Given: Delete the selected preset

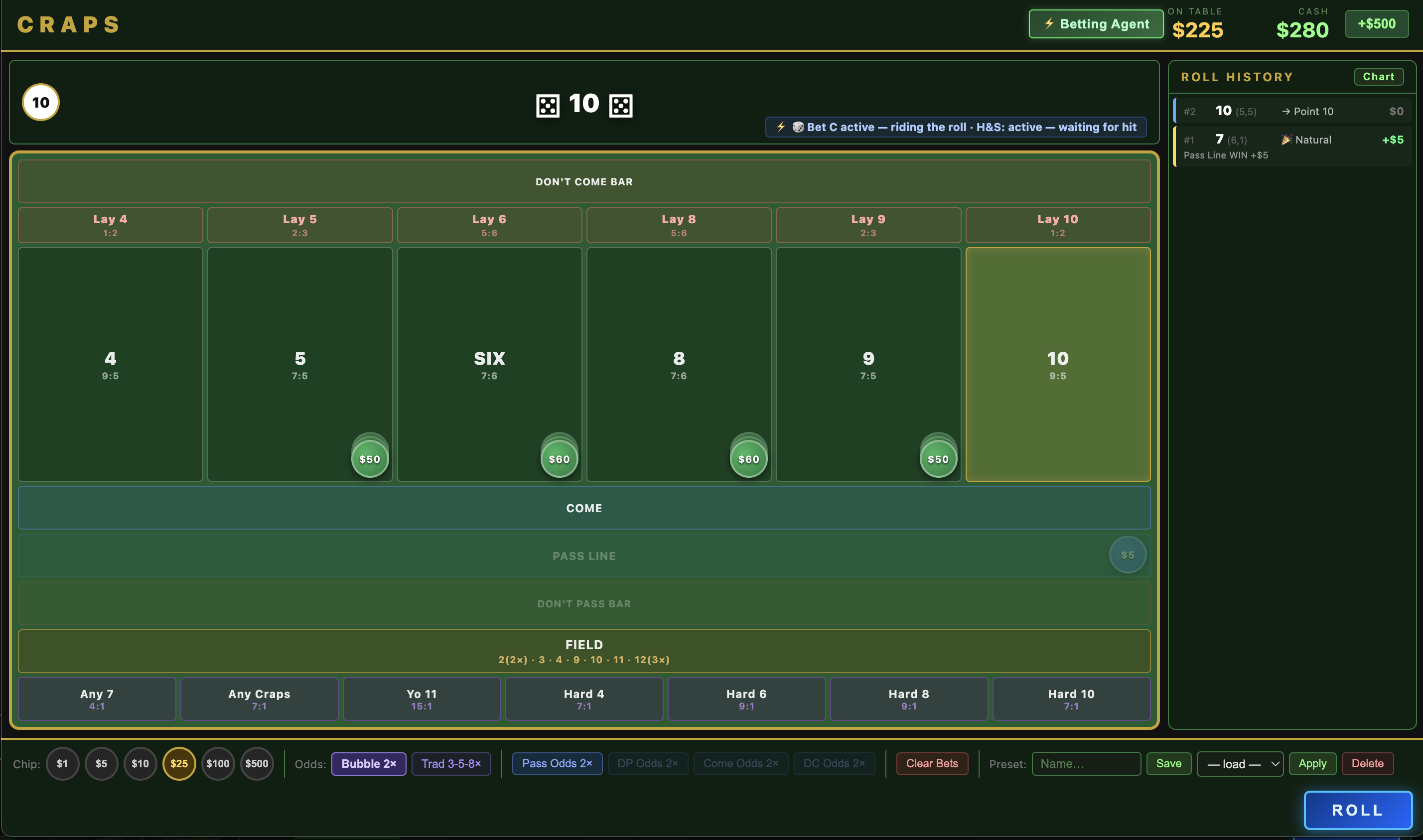Looking at the screenshot, I should (x=1367, y=764).
